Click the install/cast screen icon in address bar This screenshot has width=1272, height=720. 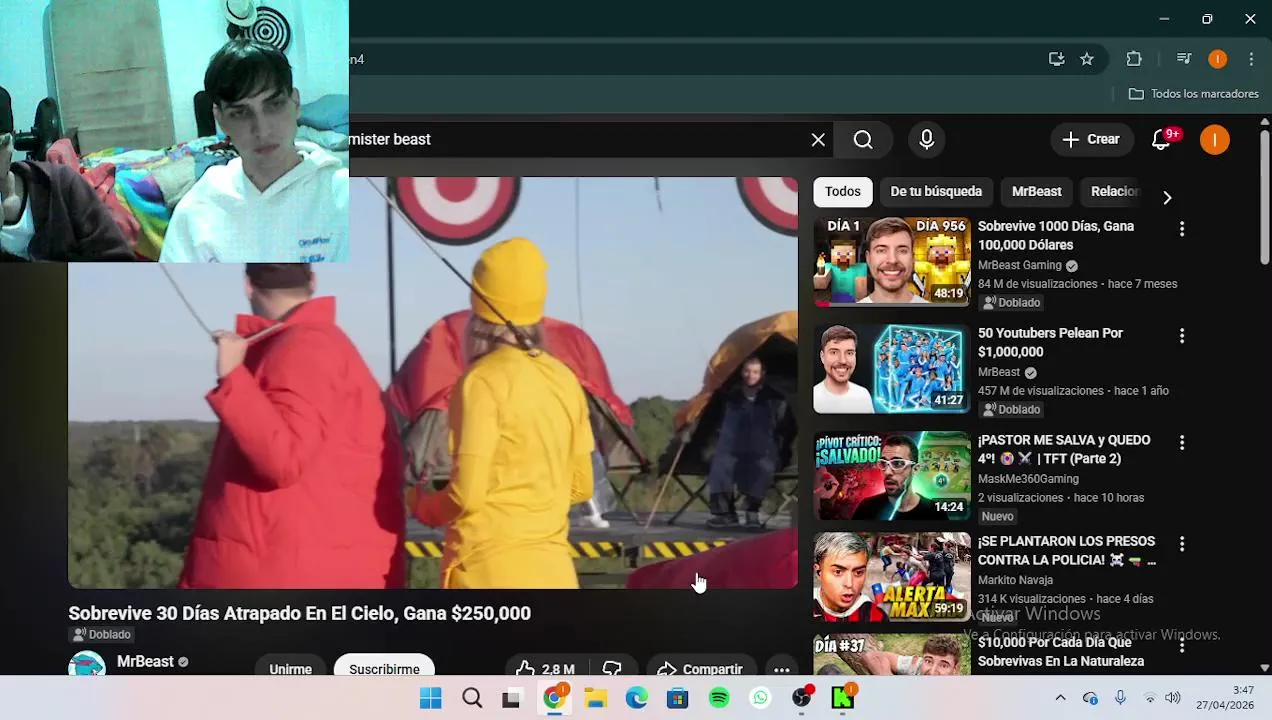coord(1056,59)
